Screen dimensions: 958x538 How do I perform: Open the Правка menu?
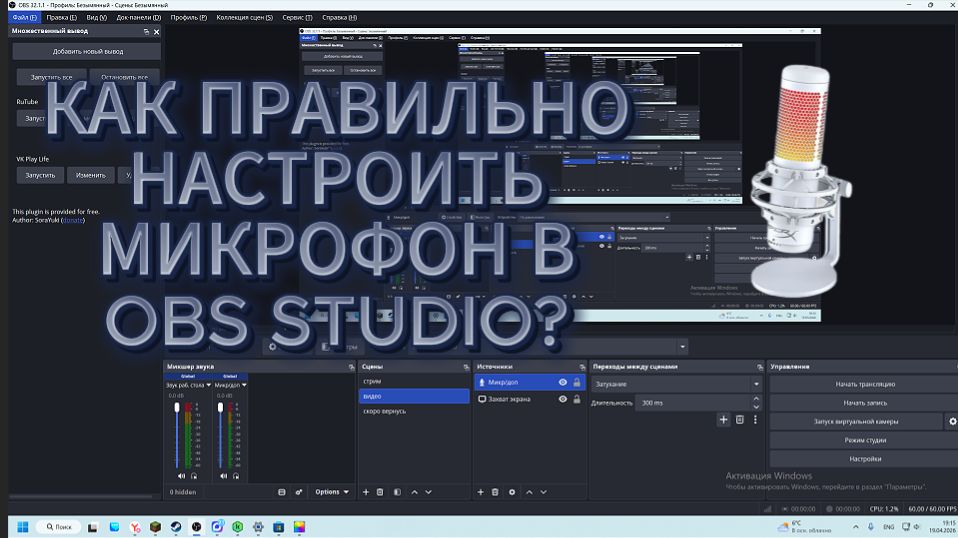(x=61, y=18)
